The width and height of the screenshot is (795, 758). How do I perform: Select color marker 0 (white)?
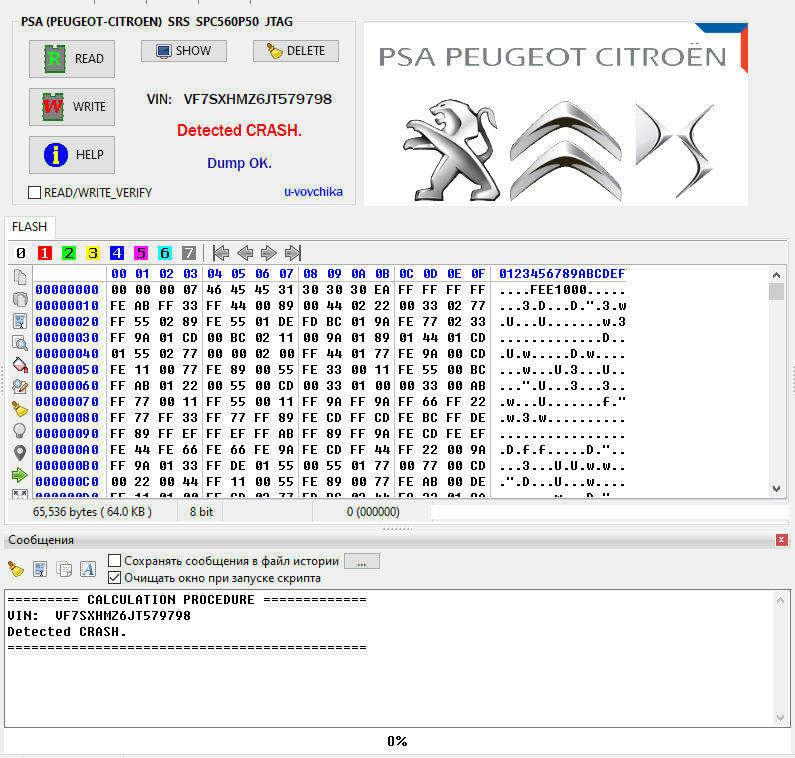[21, 252]
